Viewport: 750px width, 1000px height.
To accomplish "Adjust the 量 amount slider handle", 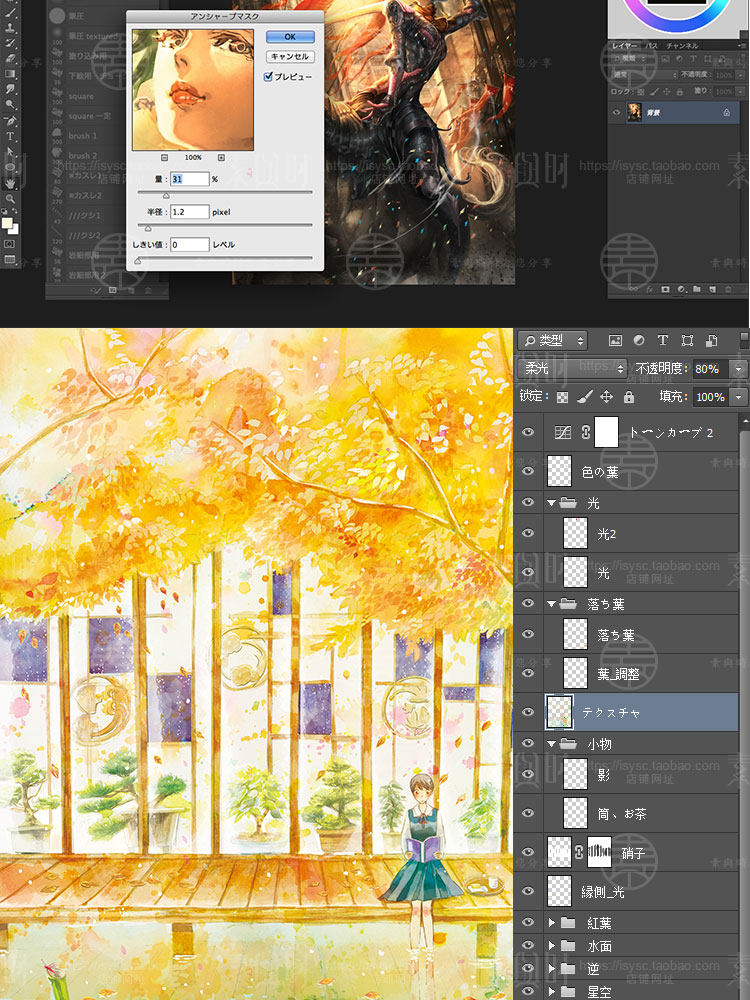I will point(166,196).
